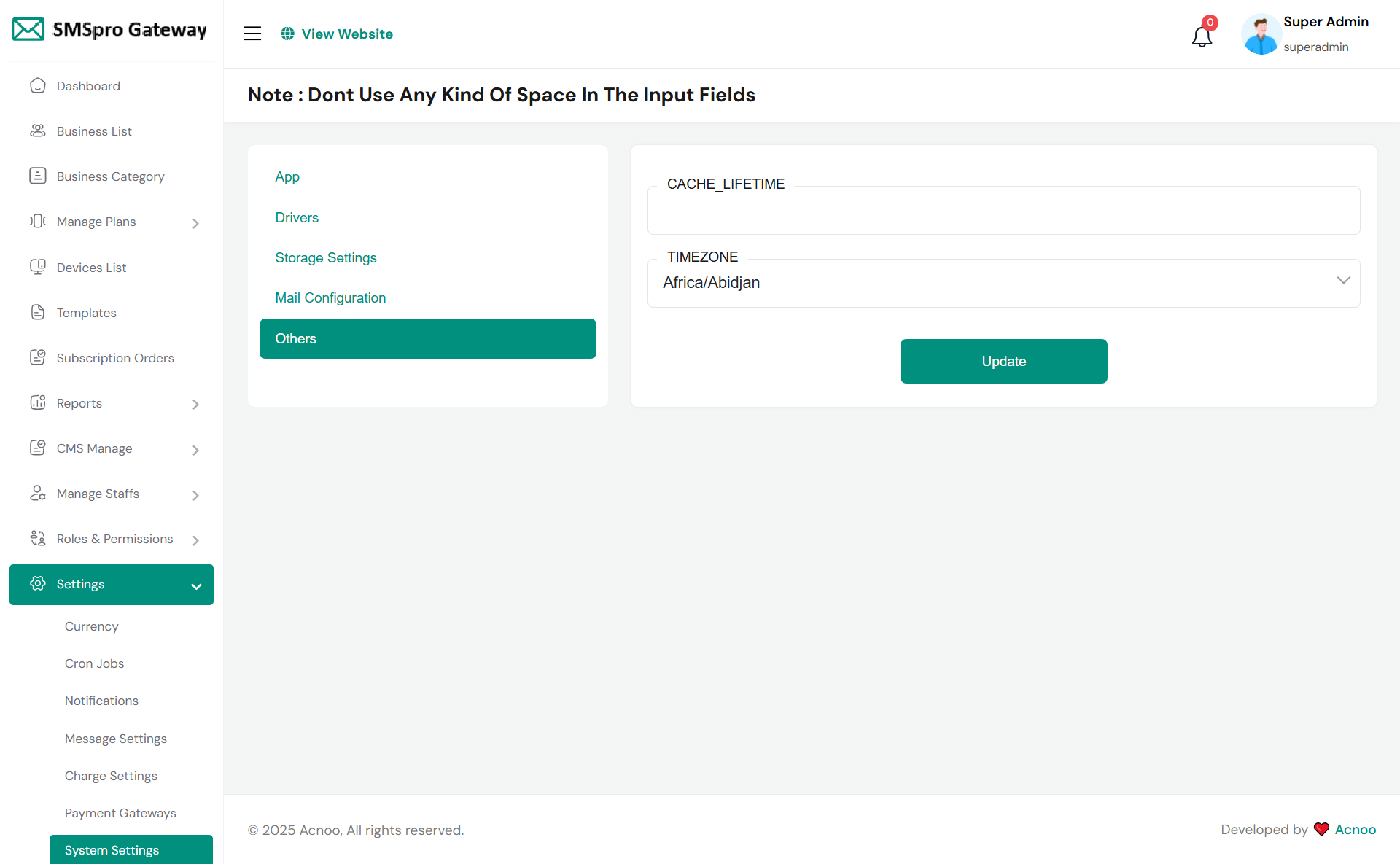The image size is (1400, 864).
Task: Collapse the Settings menu
Action: tap(196, 586)
